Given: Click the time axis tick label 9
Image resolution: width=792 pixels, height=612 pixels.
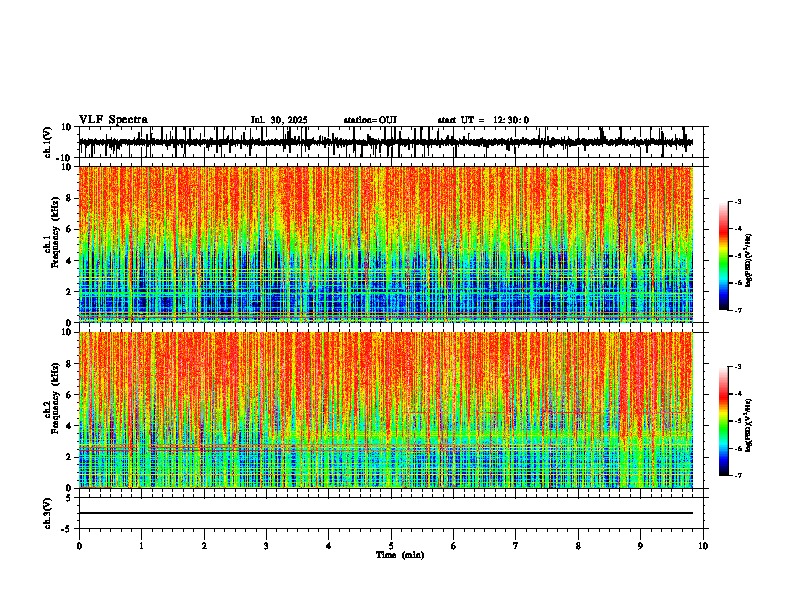Looking at the screenshot, I should coord(640,546).
